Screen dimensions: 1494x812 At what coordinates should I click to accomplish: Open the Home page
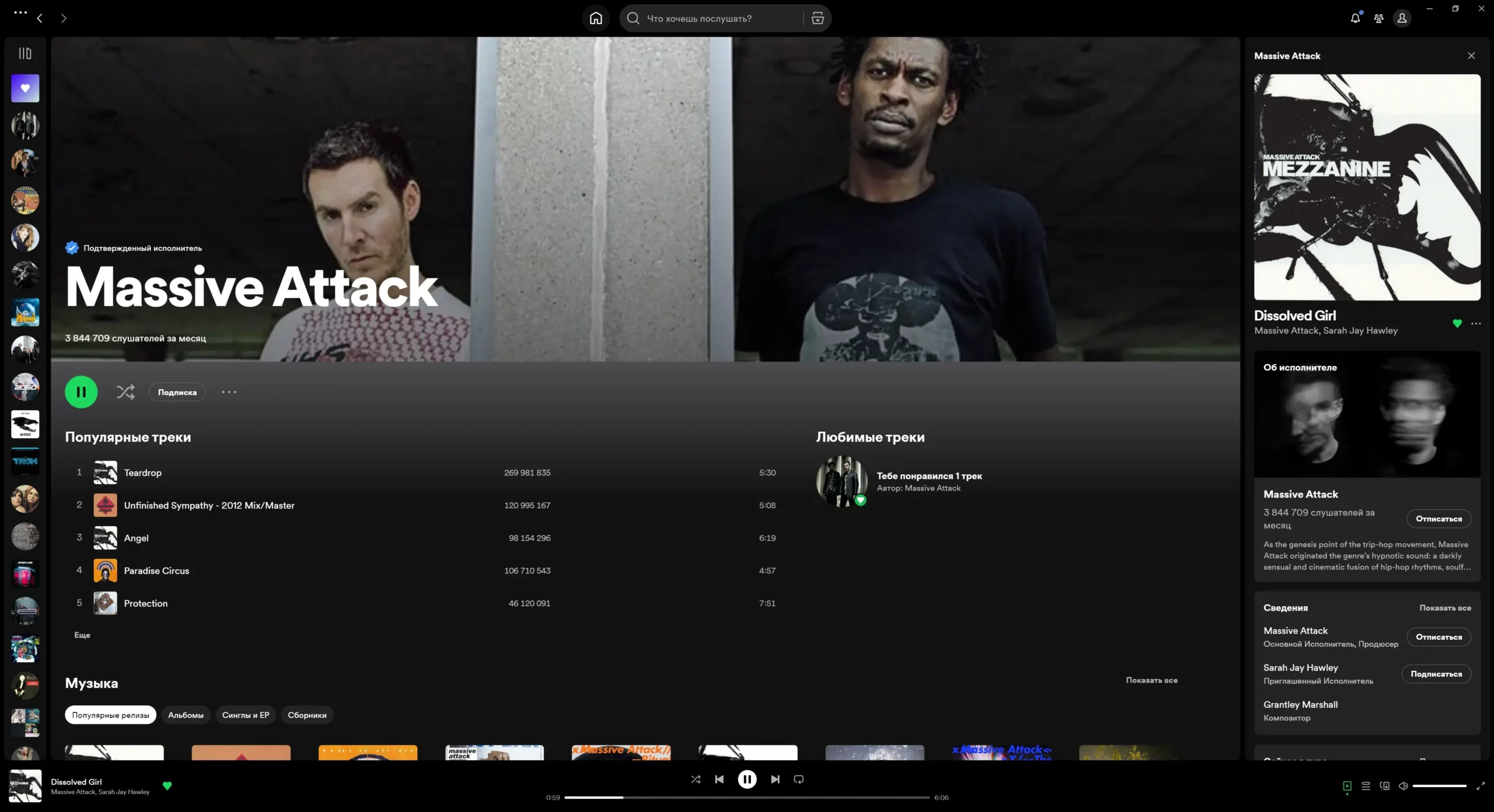596,18
